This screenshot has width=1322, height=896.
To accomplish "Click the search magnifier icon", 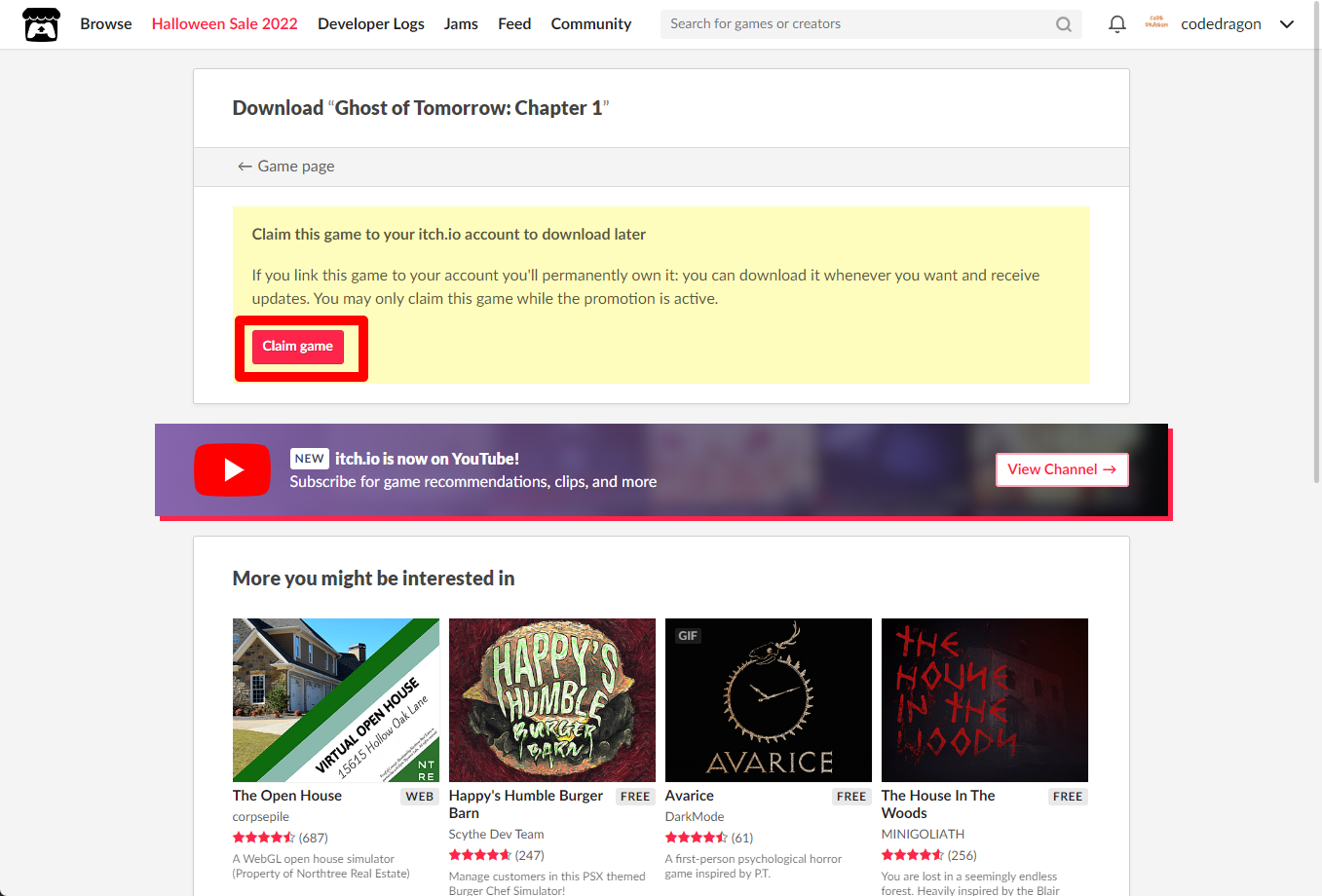I will (x=1064, y=24).
